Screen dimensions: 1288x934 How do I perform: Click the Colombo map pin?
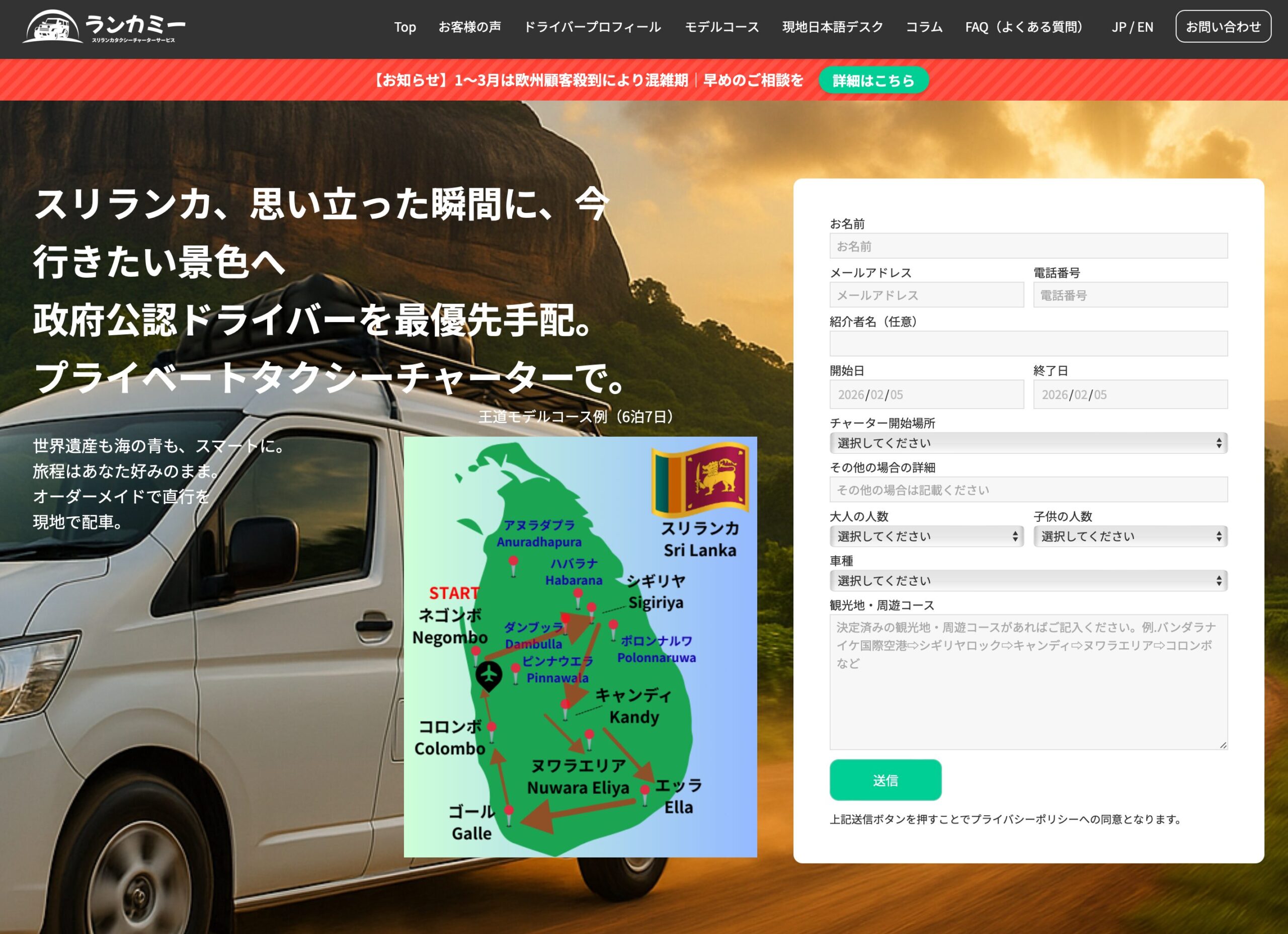pos(492,728)
